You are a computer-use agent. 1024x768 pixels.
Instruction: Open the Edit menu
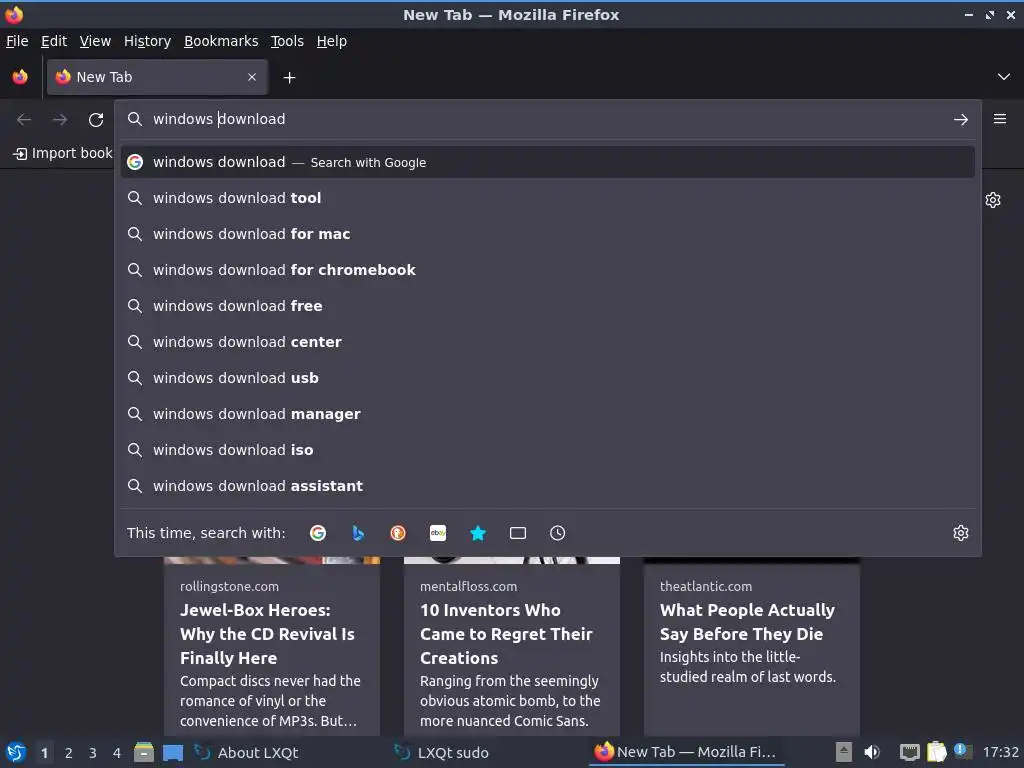point(54,41)
